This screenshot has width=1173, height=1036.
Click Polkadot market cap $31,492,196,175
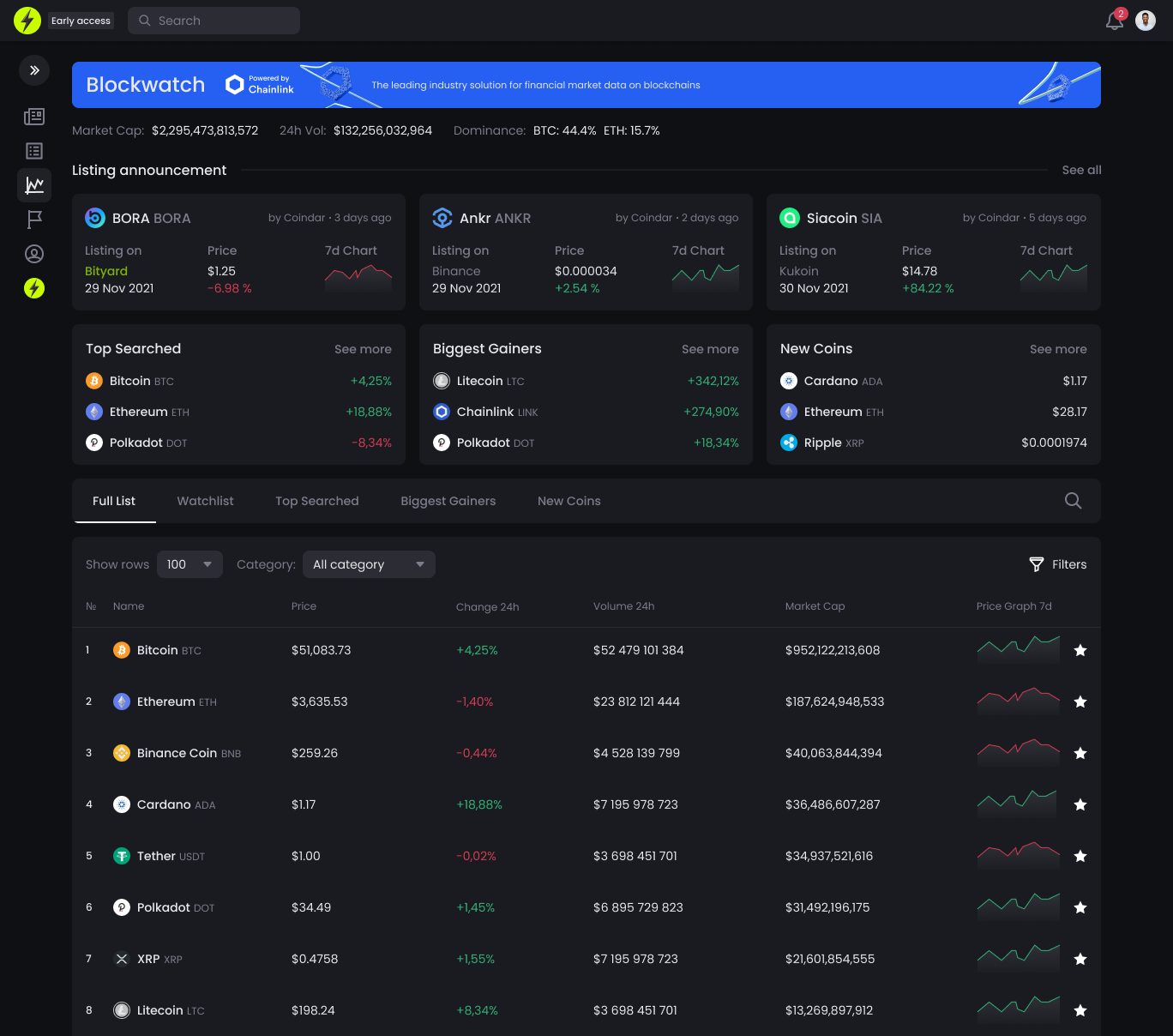click(827, 907)
